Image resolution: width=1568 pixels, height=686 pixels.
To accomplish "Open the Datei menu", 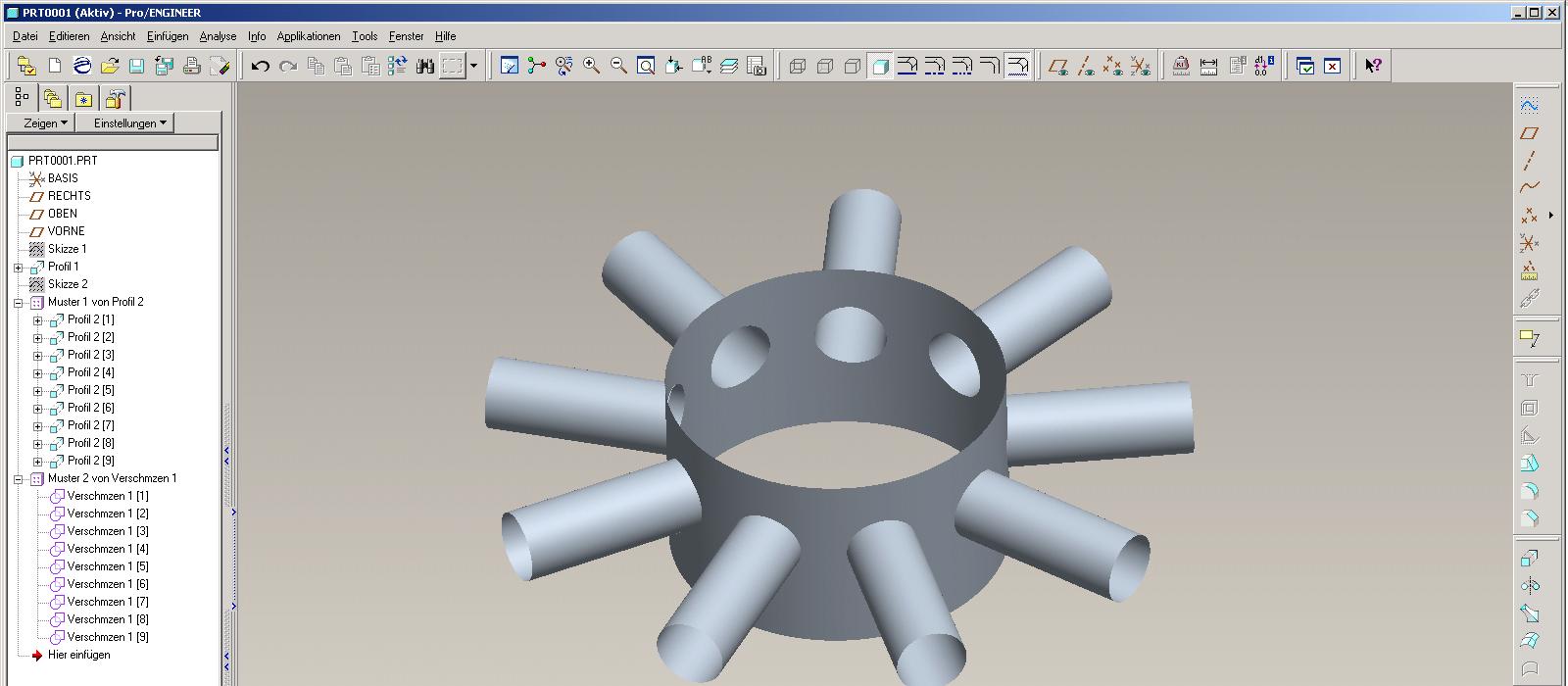I will tap(25, 36).
